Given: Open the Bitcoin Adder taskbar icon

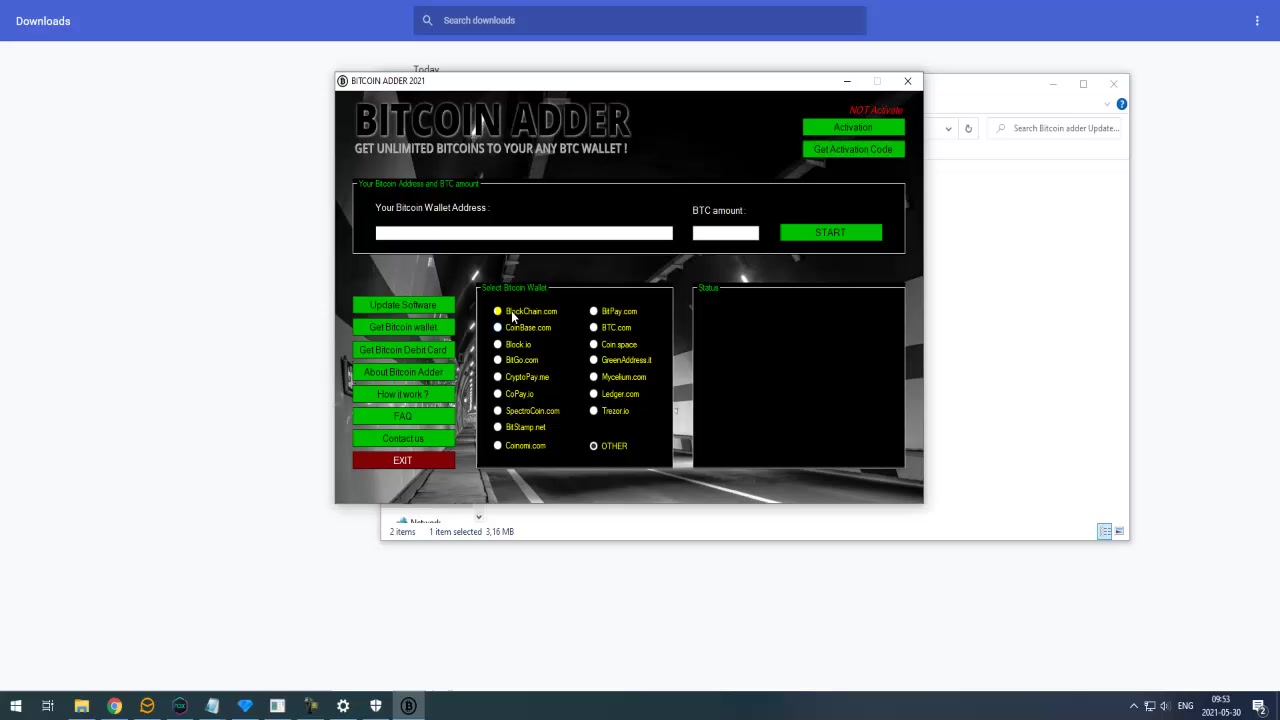Looking at the screenshot, I should [408, 706].
